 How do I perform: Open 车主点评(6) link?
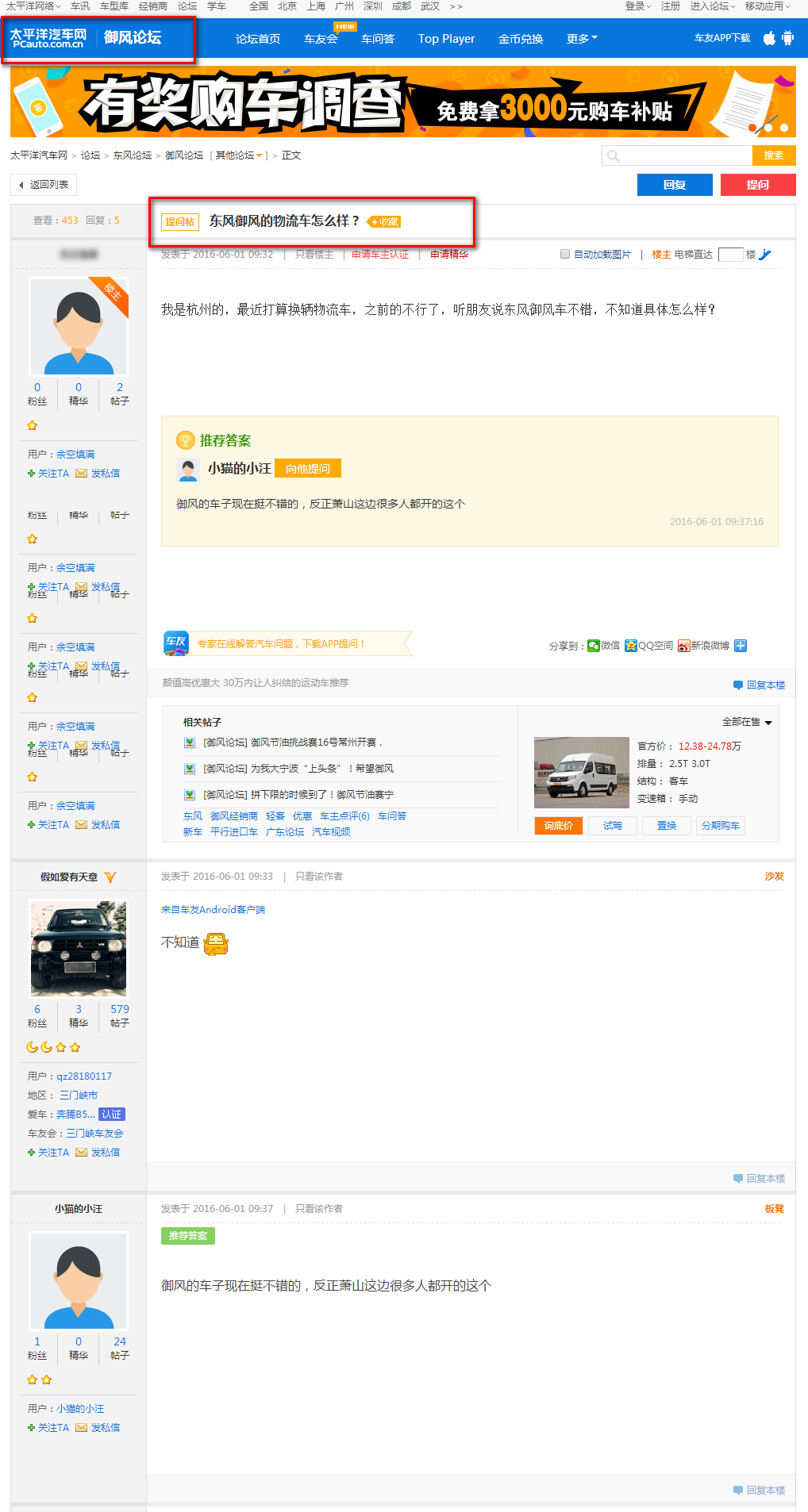click(x=344, y=816)
